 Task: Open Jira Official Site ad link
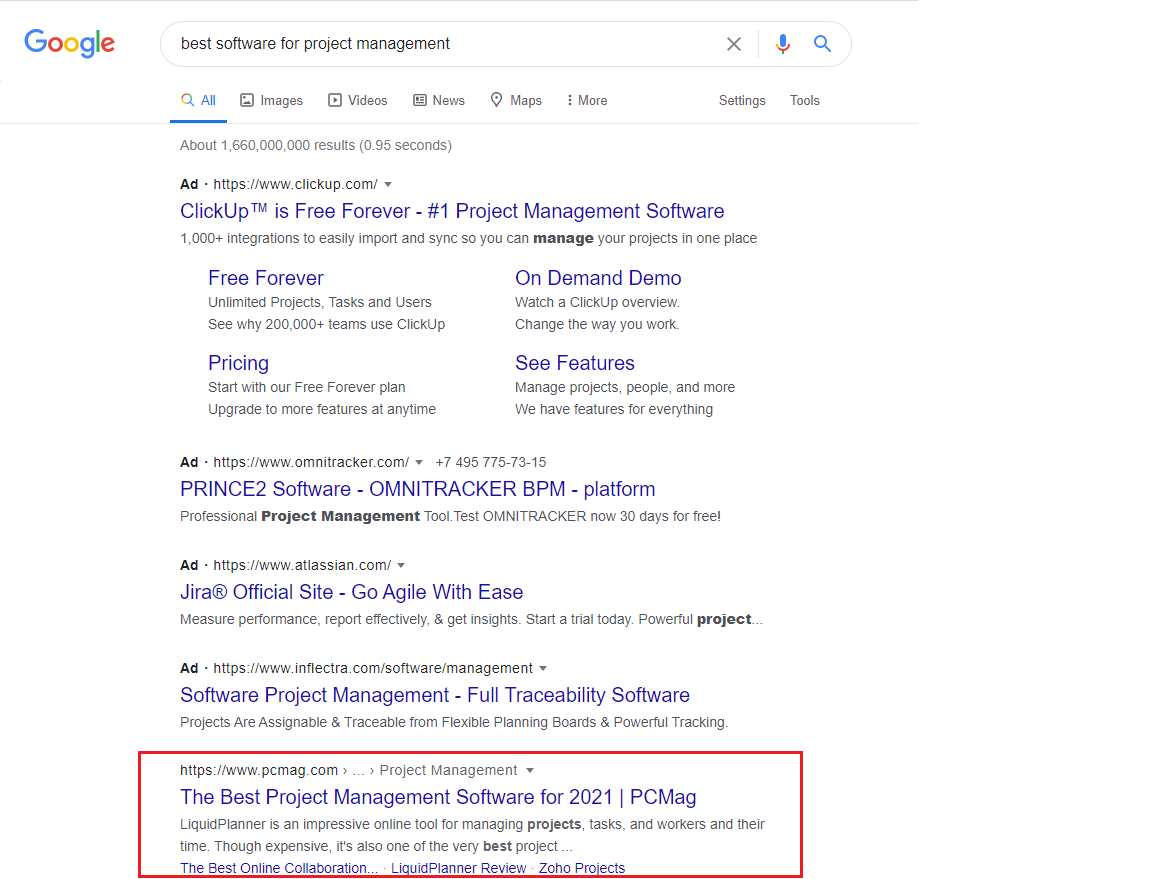point(351,592)
